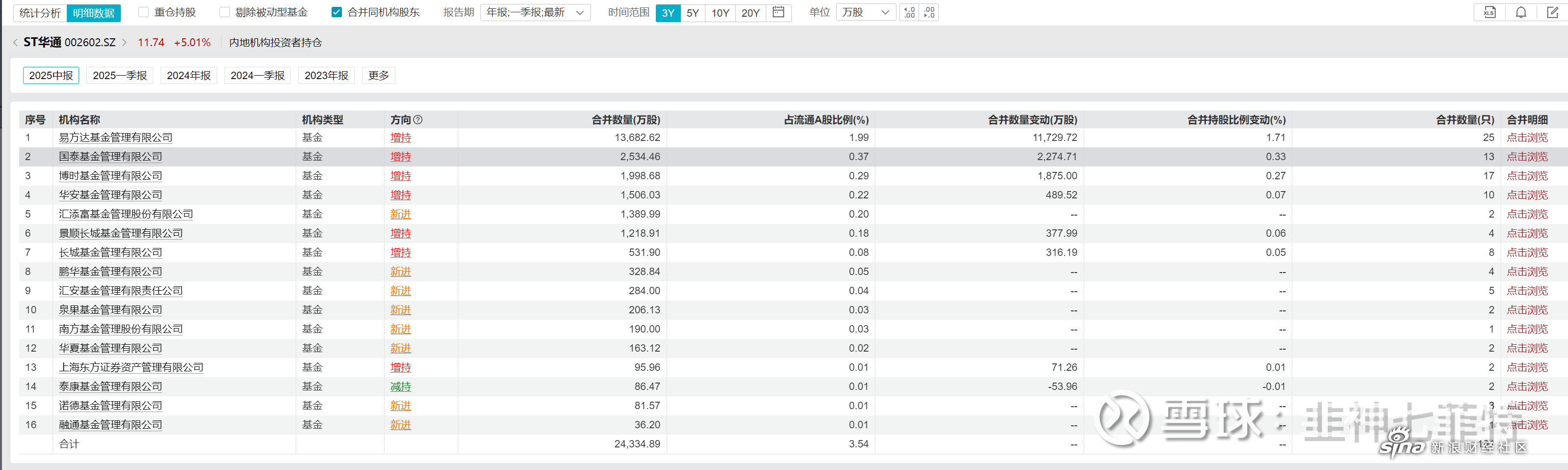Image resolution: width=1568 pixels, height=470 pixels.
Task: Click the help icon next to 方向
Action: [x=418, y=120]
